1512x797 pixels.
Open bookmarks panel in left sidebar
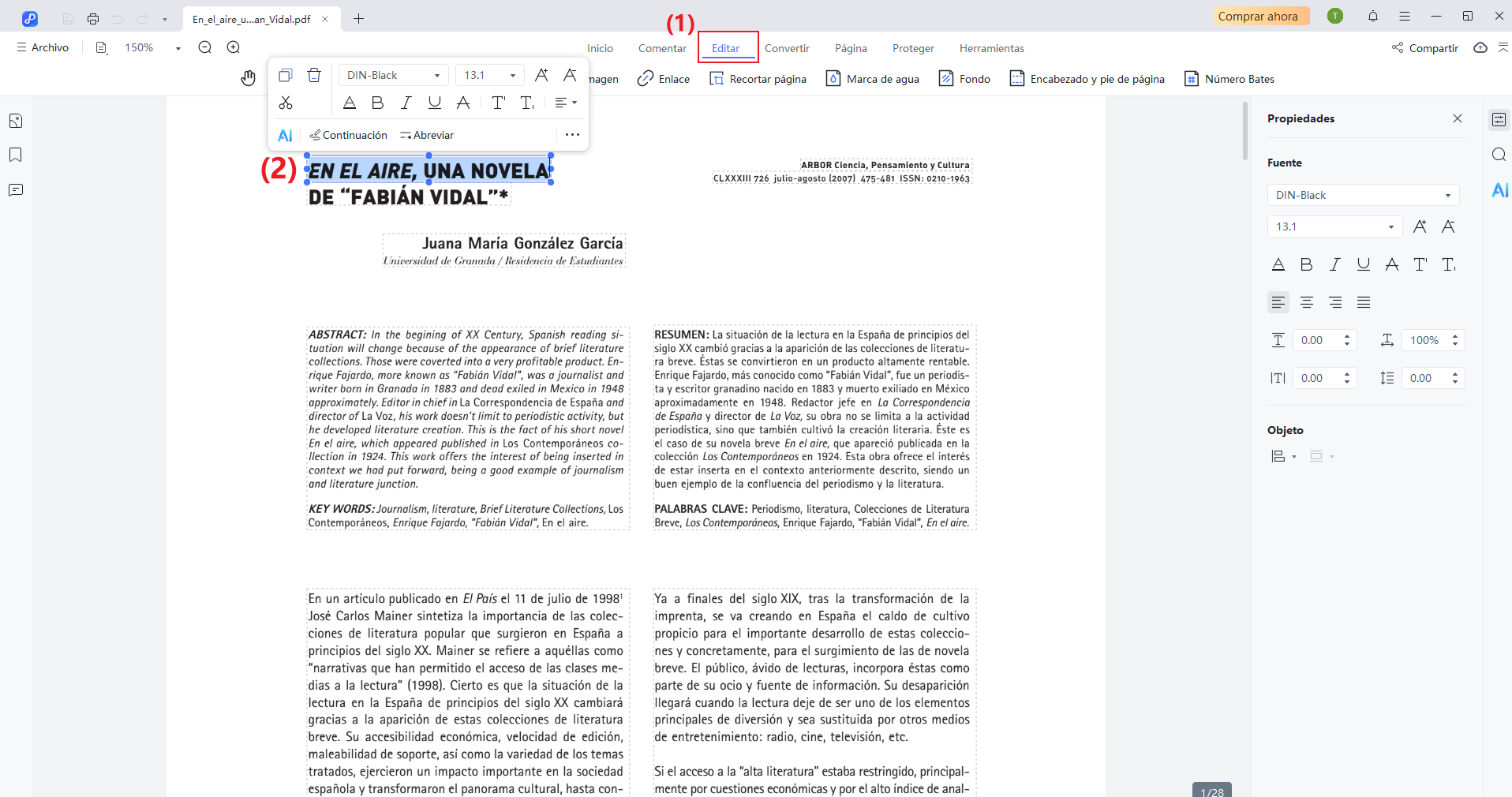click(16, 155)
